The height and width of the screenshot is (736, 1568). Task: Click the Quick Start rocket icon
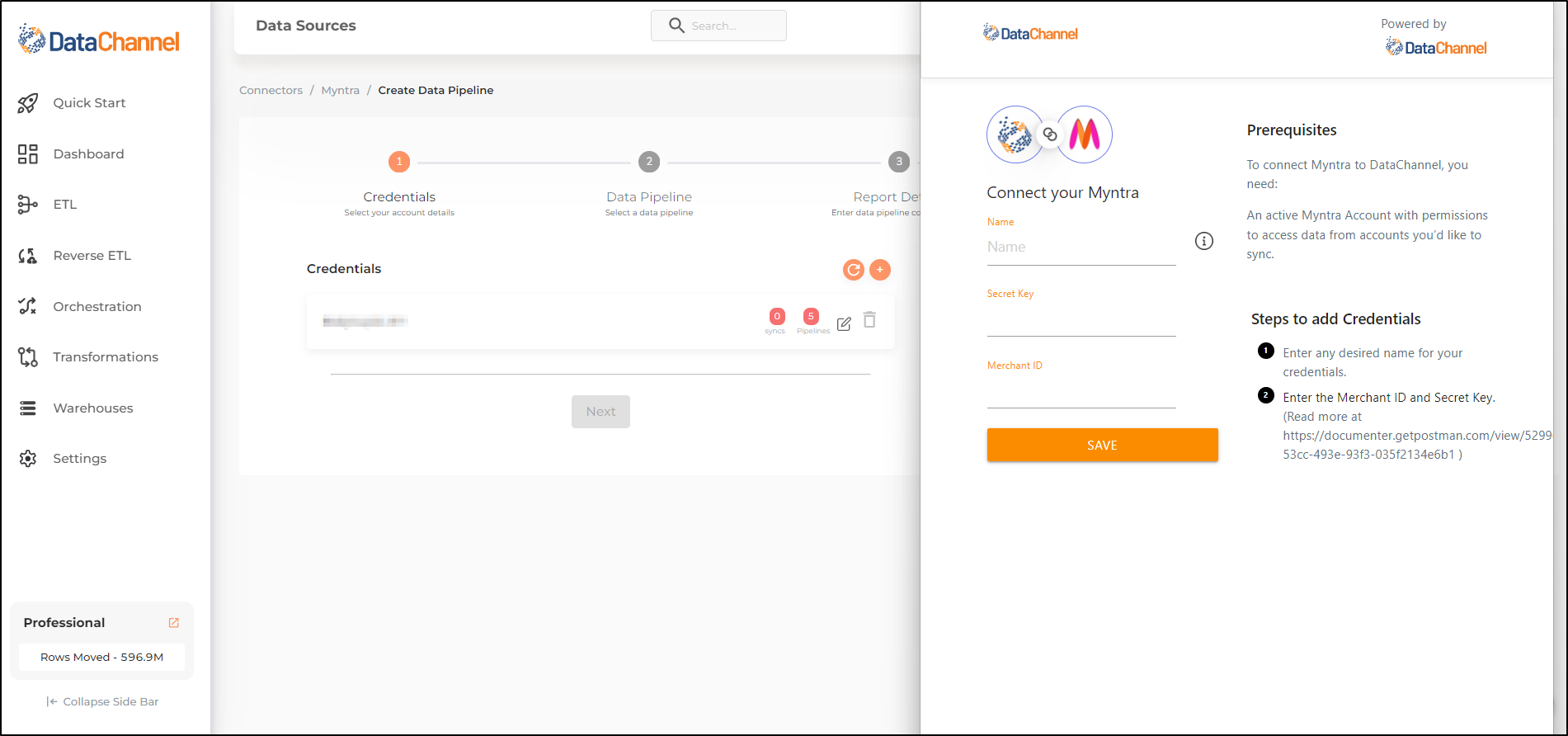[x=28, y=103]
